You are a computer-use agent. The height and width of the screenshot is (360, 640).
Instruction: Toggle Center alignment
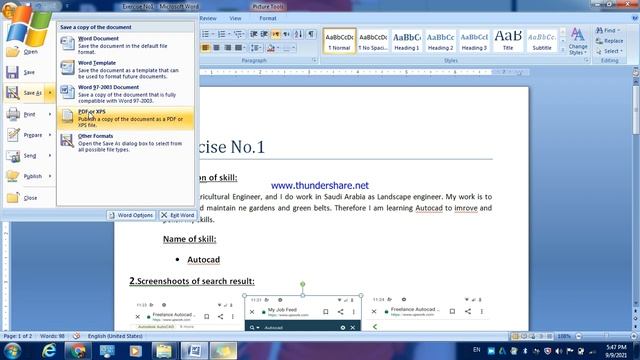[x=216, y=48]
